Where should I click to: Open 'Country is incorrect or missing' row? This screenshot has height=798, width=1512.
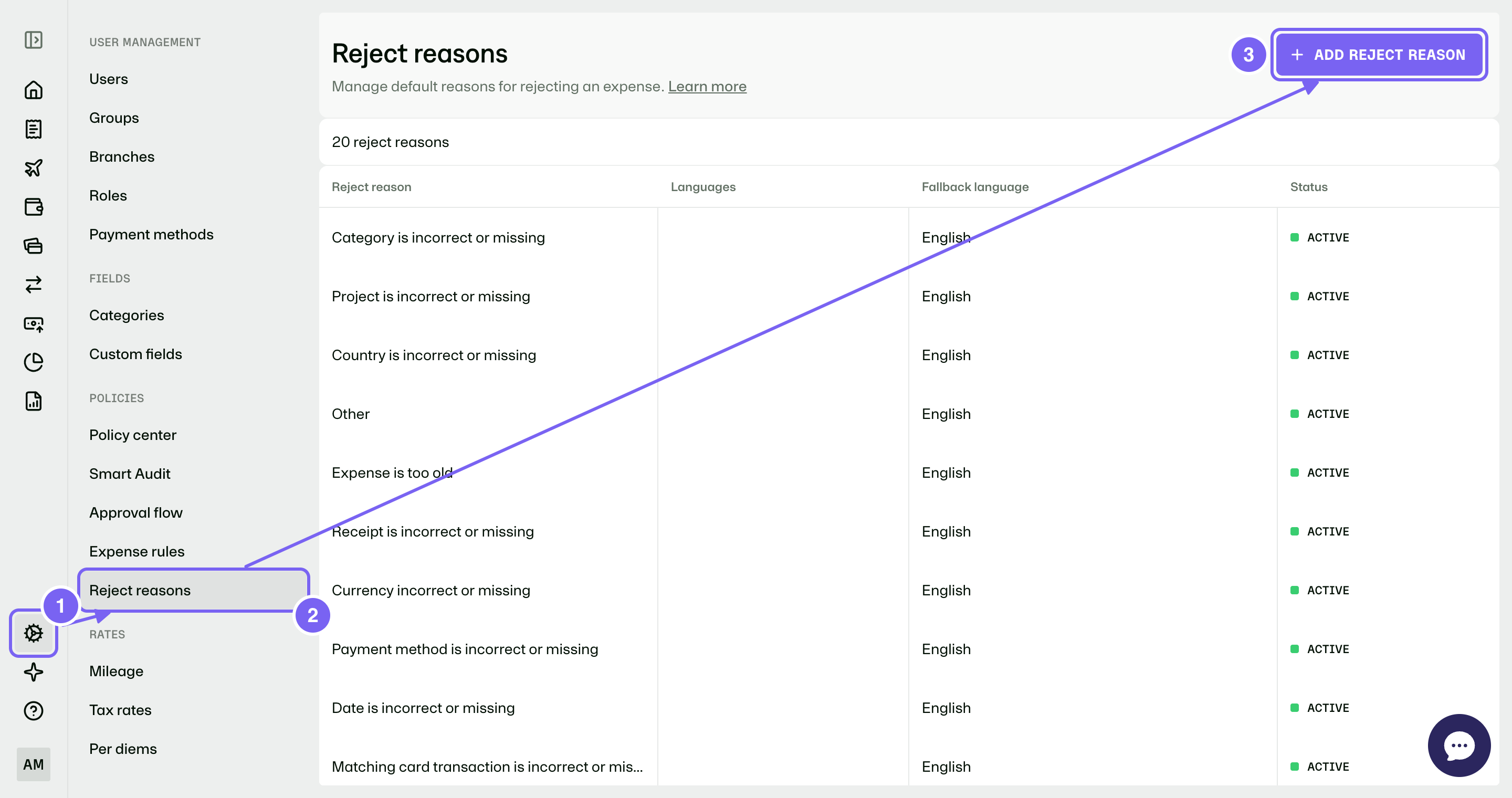point(909,354)
